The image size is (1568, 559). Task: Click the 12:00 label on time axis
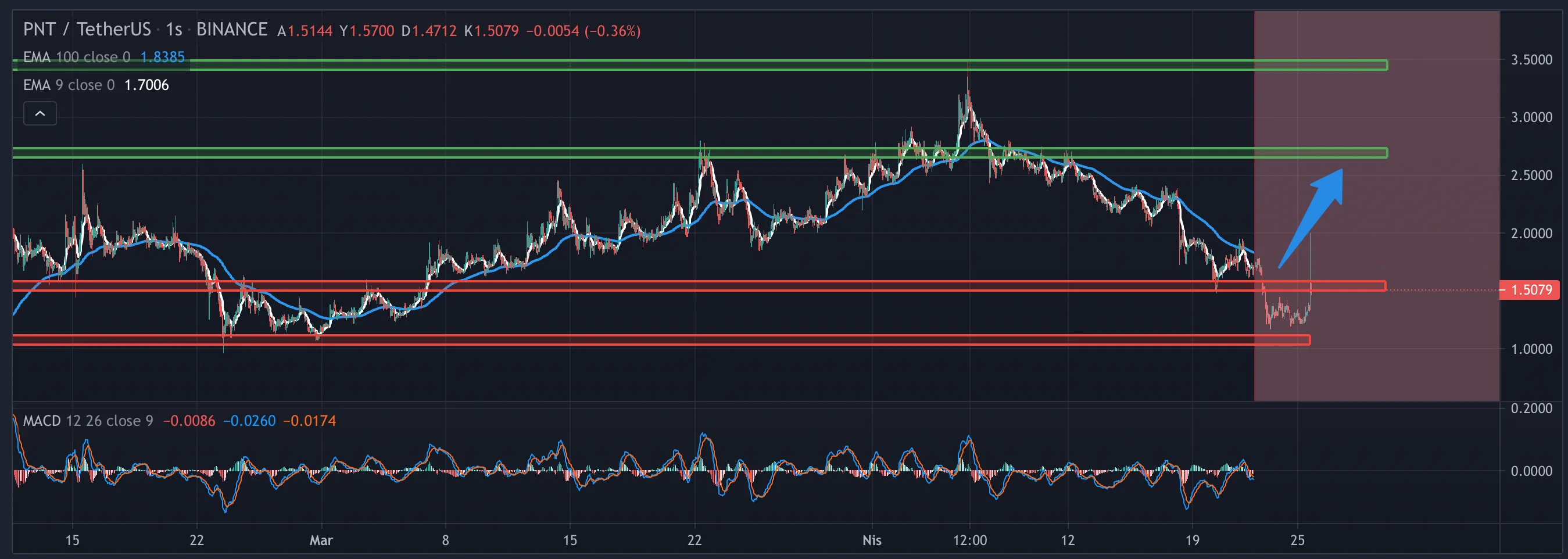970,540
